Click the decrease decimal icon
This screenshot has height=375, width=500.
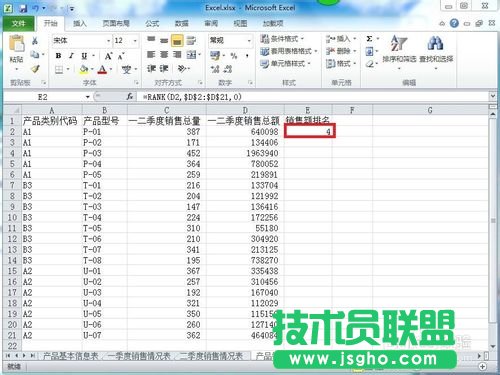[x=228, y=69]
